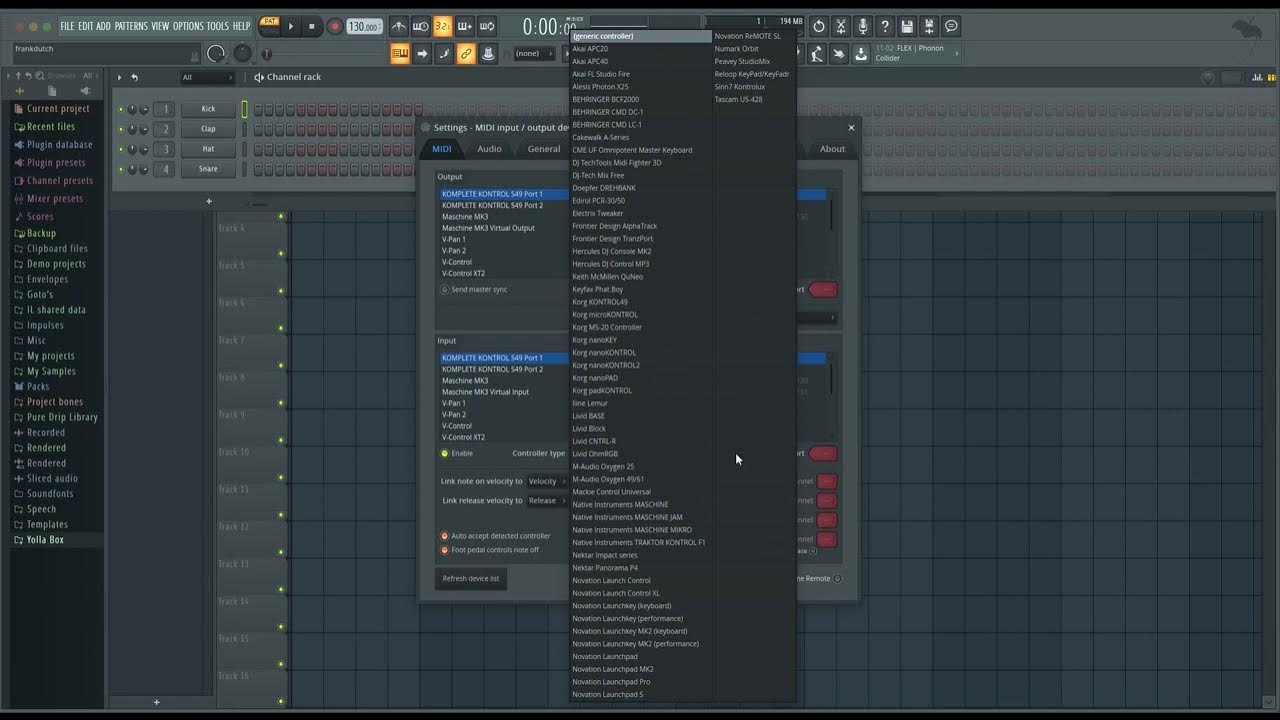Open the PATTERNS menu

[x=131, y=26]
